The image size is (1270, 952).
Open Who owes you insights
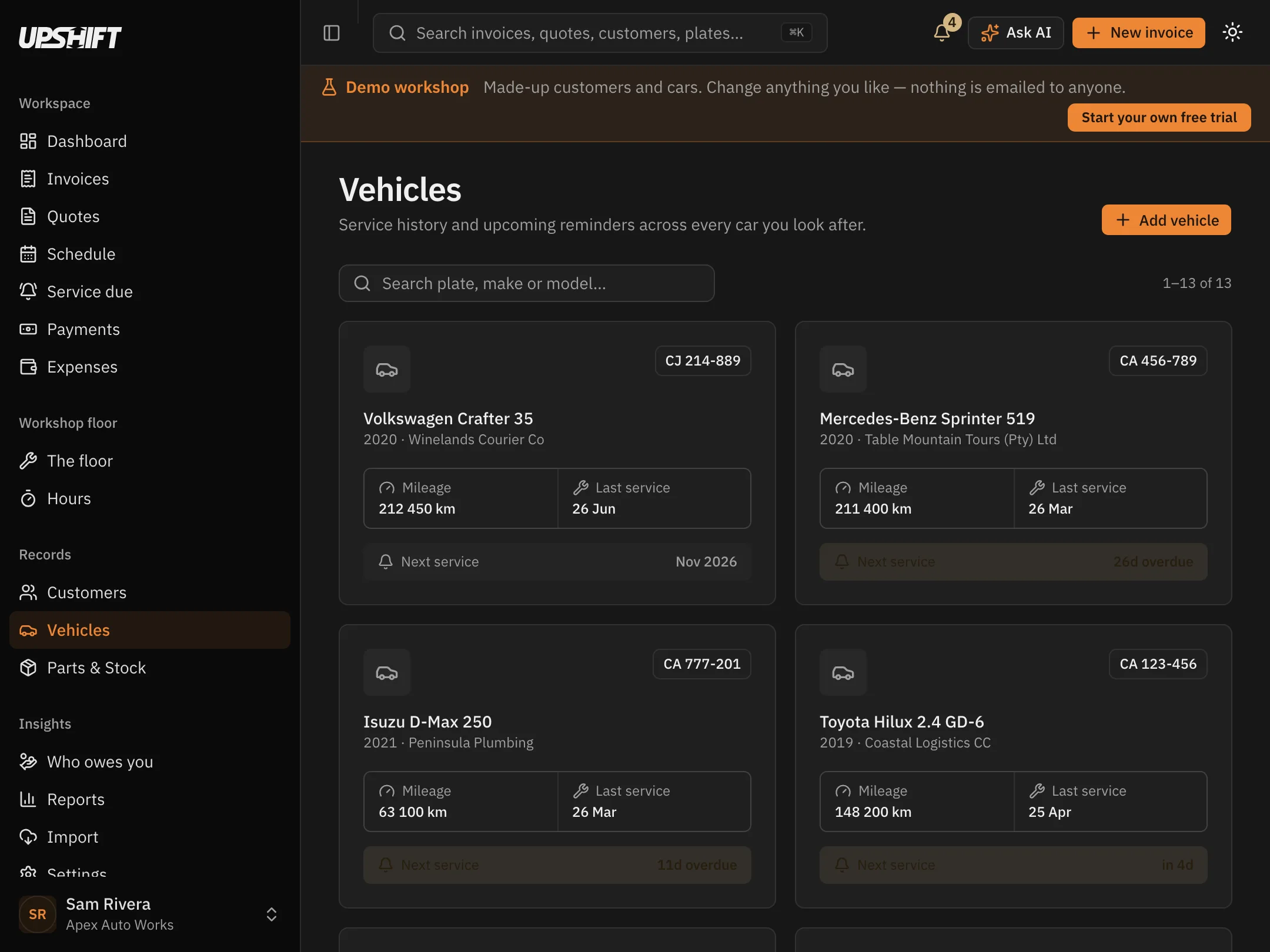[150, 762]
